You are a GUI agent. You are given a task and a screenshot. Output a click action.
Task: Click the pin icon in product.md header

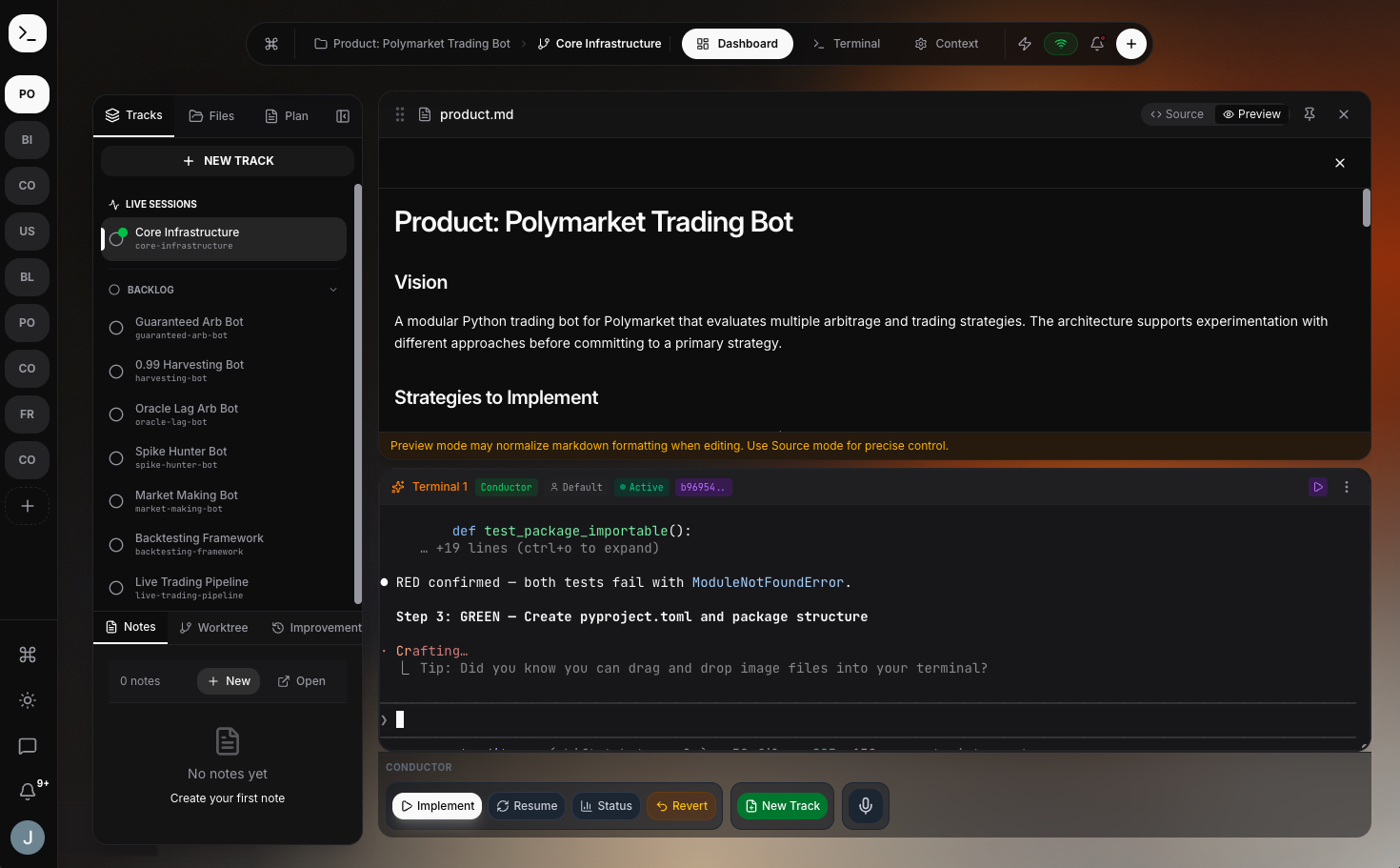tap(1310, 114)
